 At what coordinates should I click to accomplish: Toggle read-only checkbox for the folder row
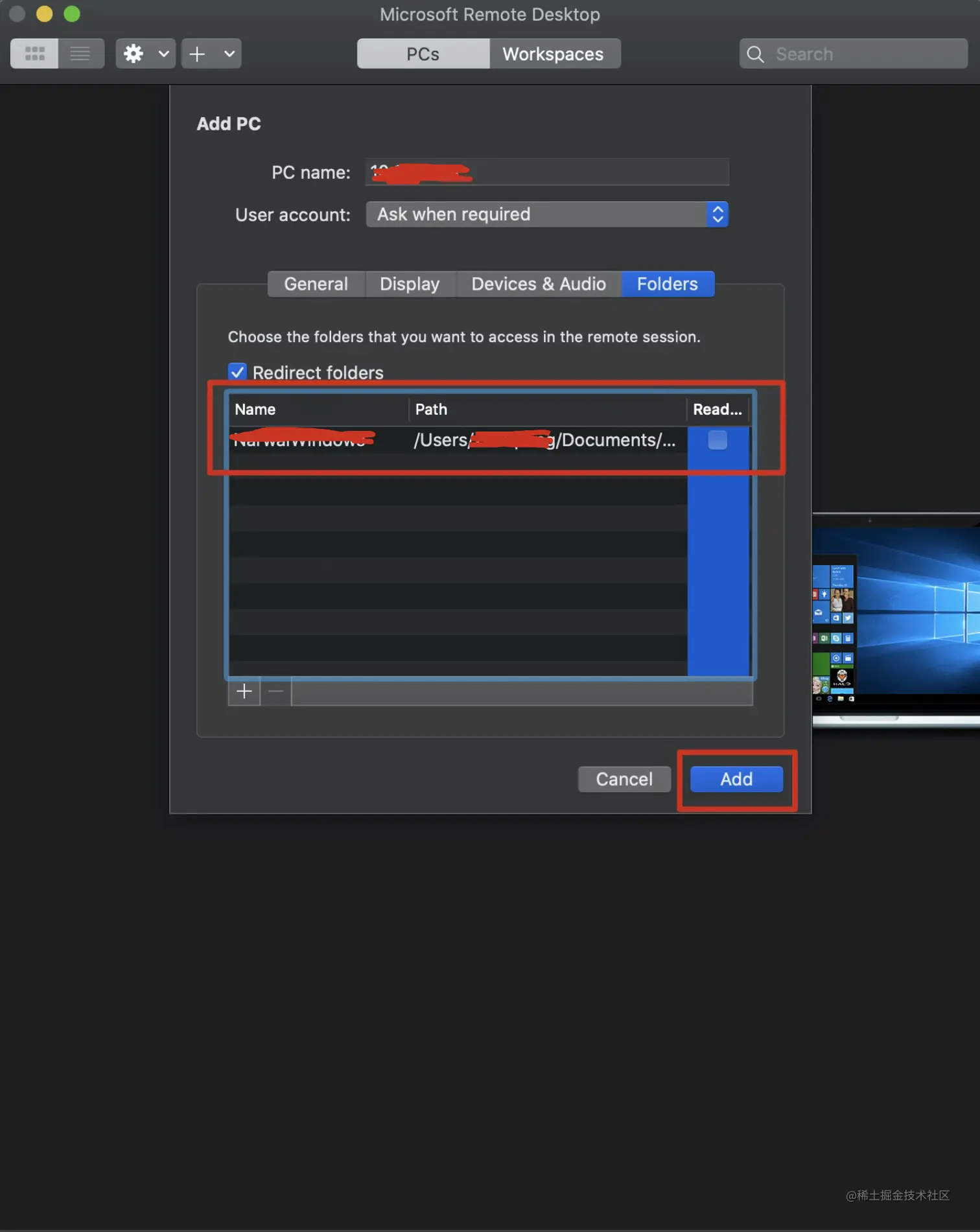[717, 440]
